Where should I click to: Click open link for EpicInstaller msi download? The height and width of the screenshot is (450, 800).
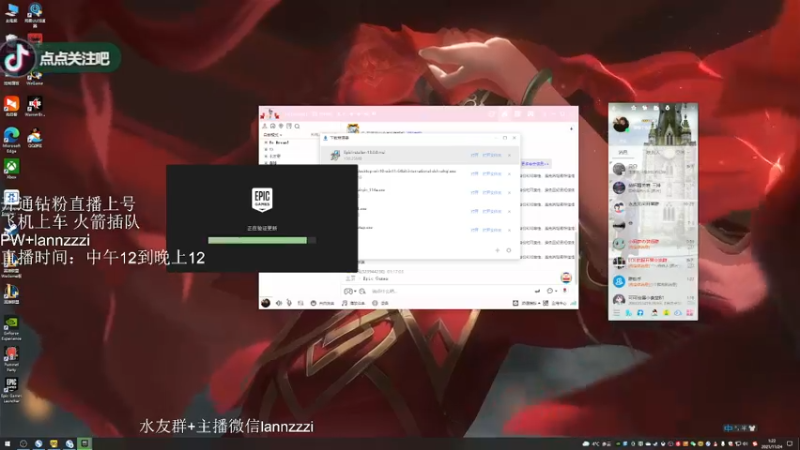[x=474, y=155]
